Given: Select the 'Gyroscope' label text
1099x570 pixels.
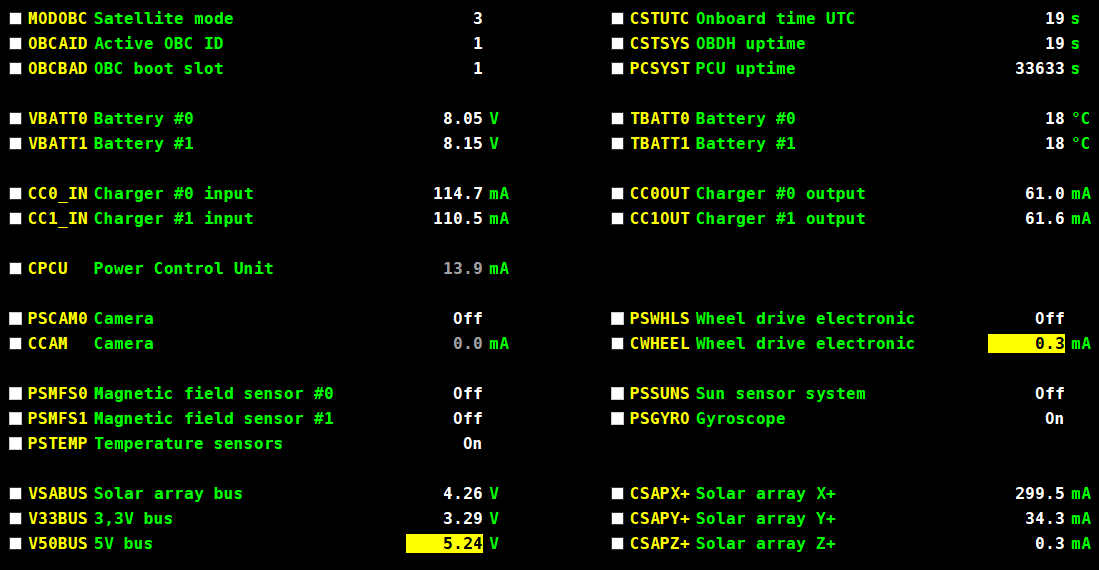Looking at the screenshot, I should (740, 419).
